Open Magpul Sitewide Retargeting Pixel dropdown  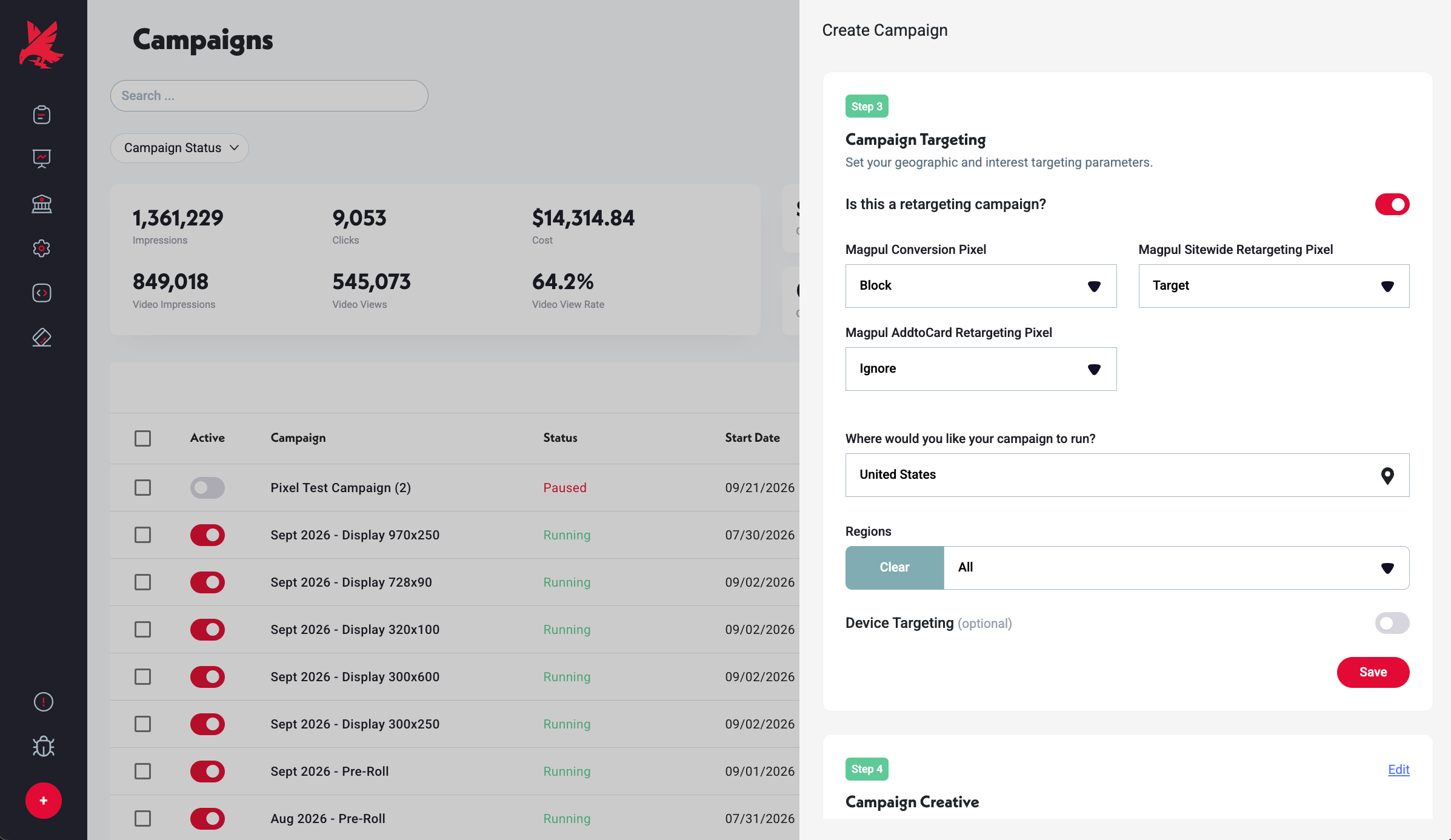coord(1274,286)
